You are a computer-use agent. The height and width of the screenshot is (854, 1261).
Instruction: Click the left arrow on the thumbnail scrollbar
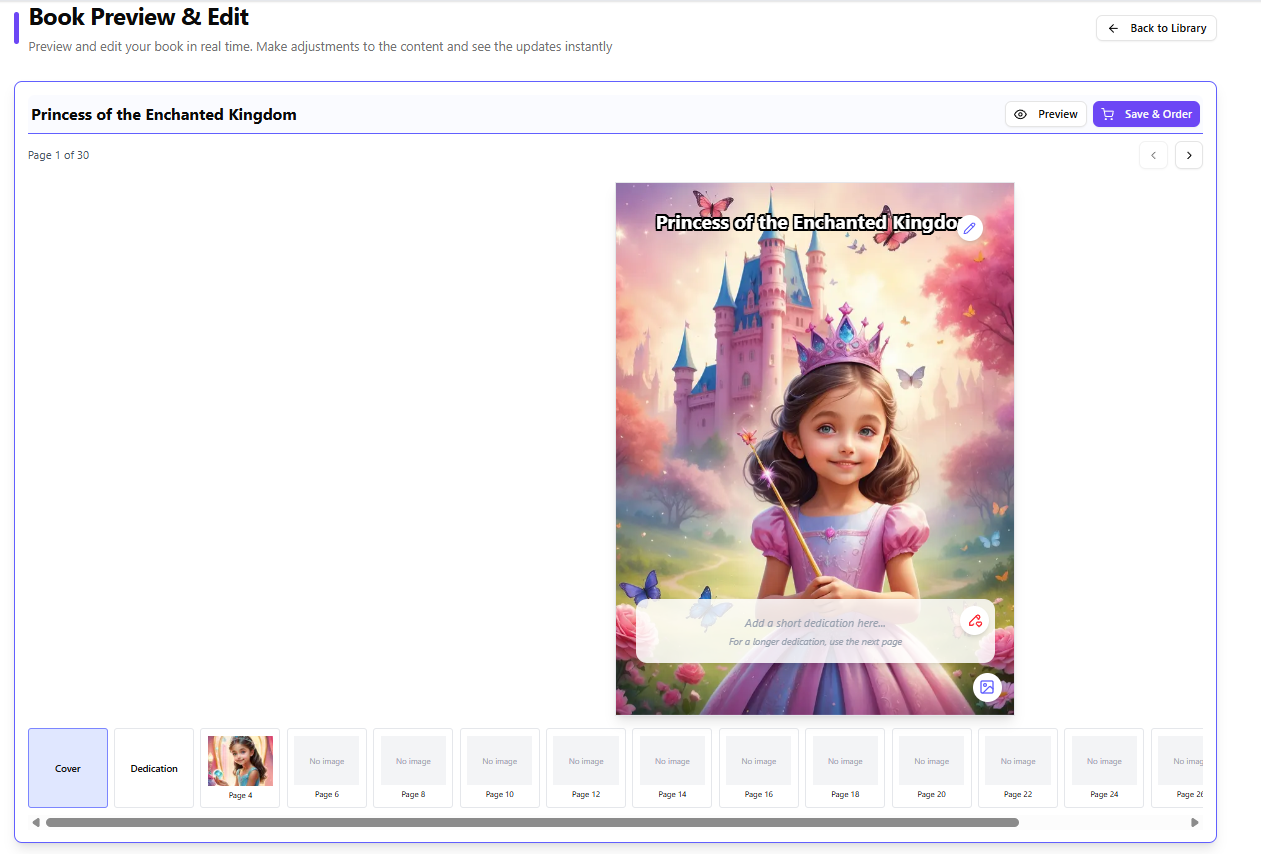coord(35,822)
